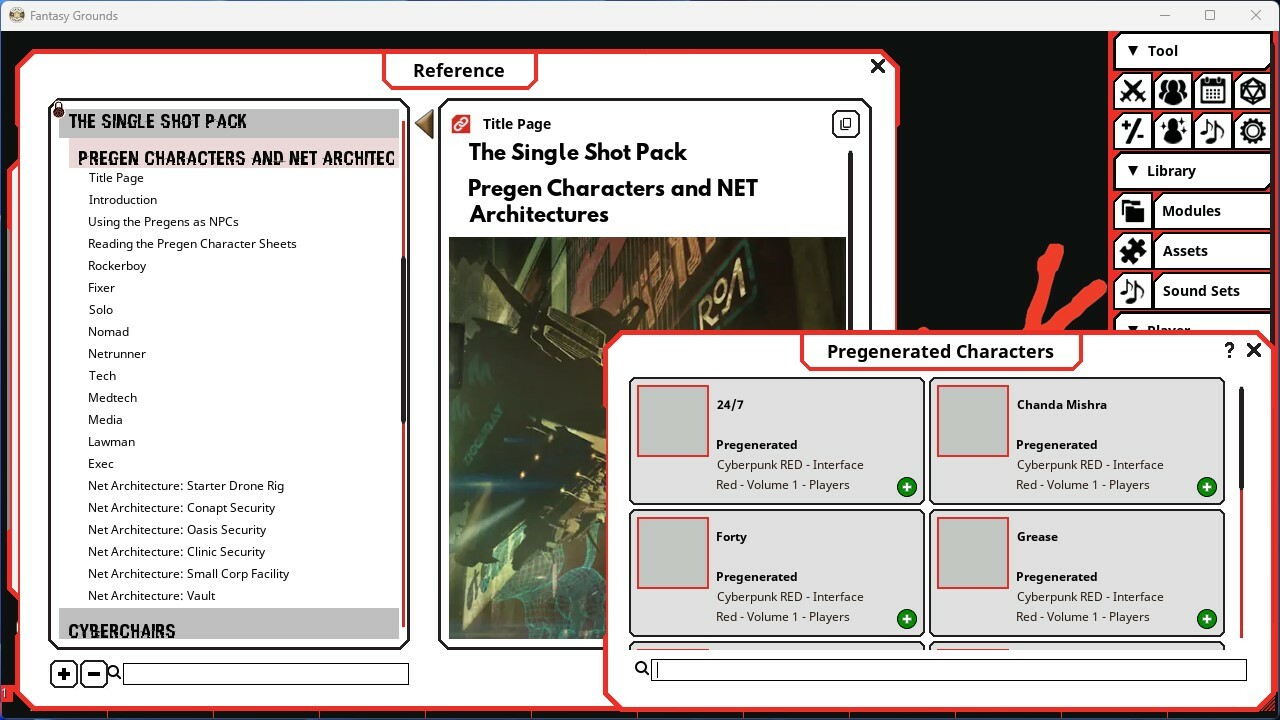Add Forty using the green plus button

tap(906, 619)
